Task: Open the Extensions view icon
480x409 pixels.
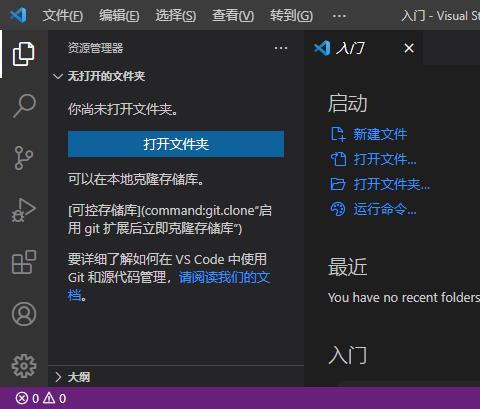Action: coord(24,262)
